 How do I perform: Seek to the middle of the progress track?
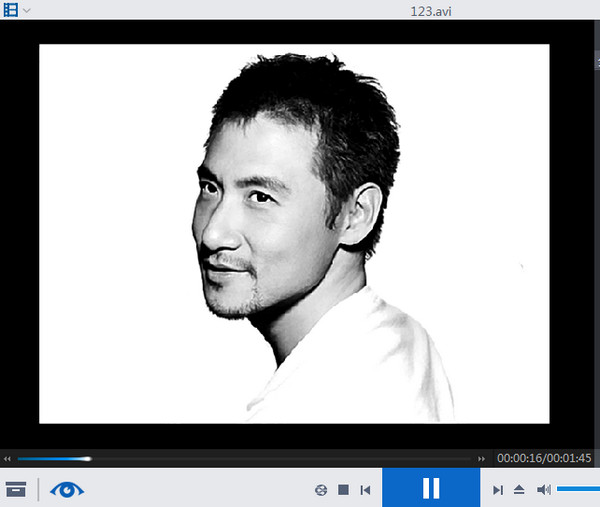[x=245, y=458]
